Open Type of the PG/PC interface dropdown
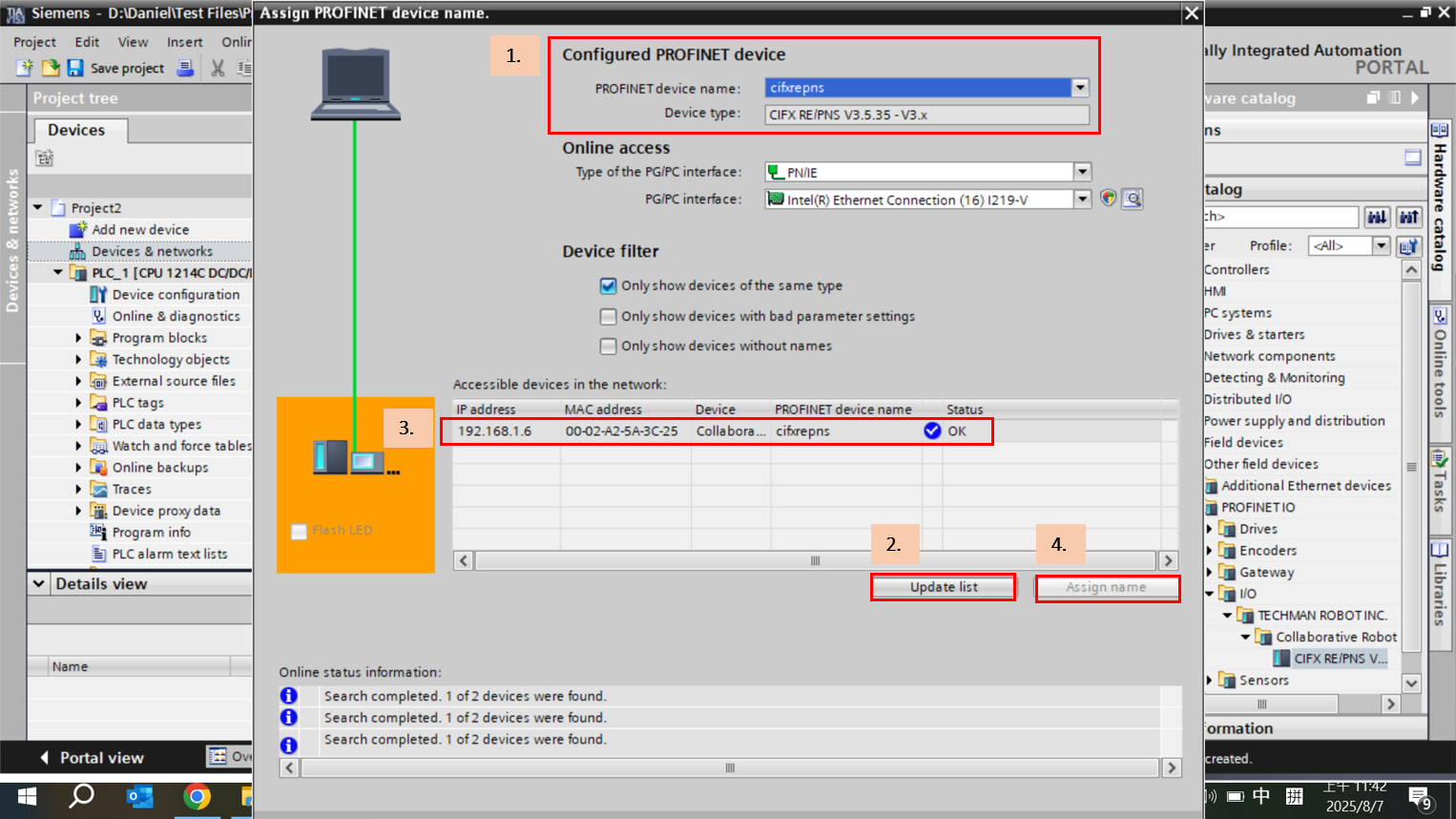1456x819 pixels. pos(1082,172)
